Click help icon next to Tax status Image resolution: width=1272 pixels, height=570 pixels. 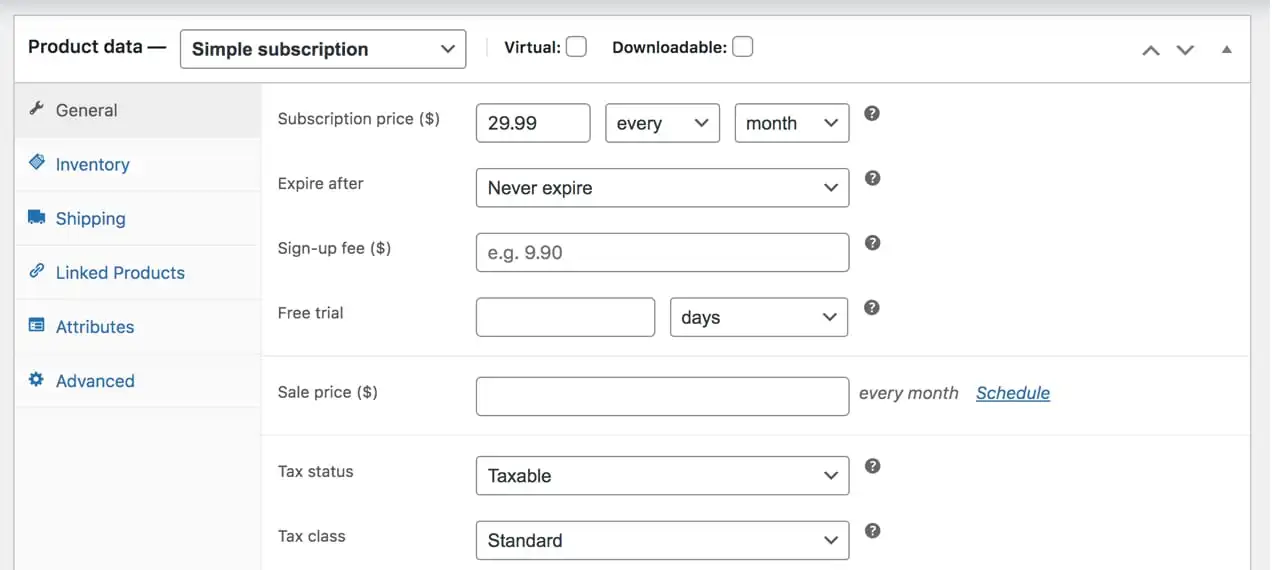pyautogui.click(x=872, y=466)
